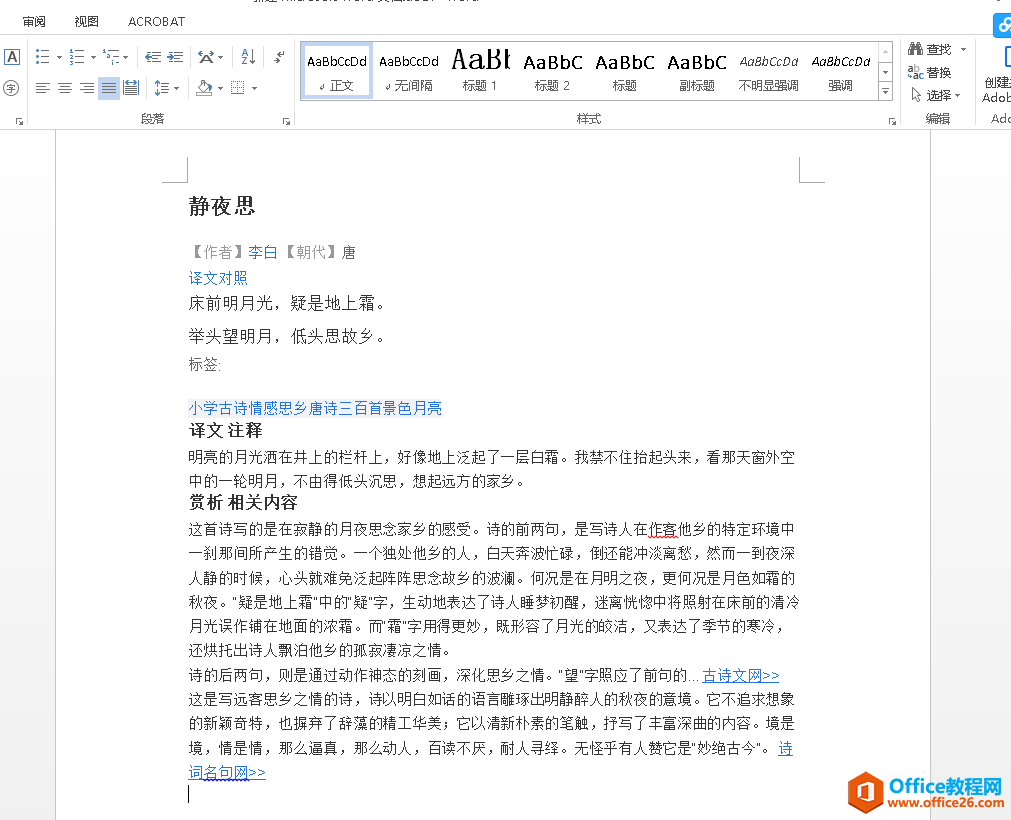Decrease paragraph indent
Viewport: 1011px width, 820px height.
[x=153, y=57]
